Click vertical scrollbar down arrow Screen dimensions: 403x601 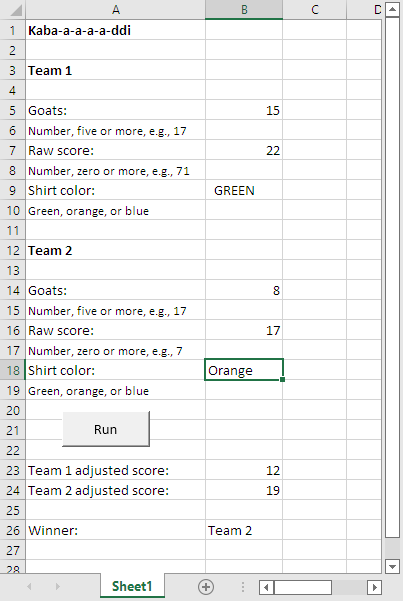392,566
